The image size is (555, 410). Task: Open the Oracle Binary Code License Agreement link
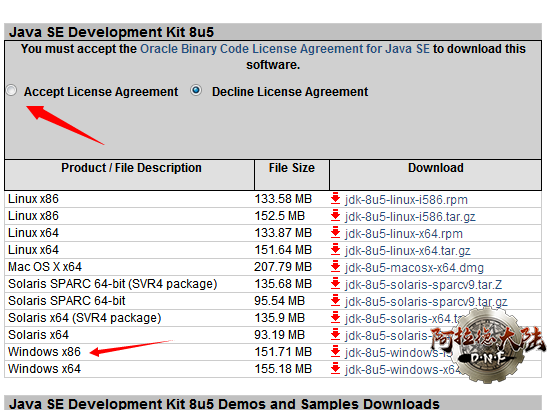pyautogui.click(x=285, y=49)
